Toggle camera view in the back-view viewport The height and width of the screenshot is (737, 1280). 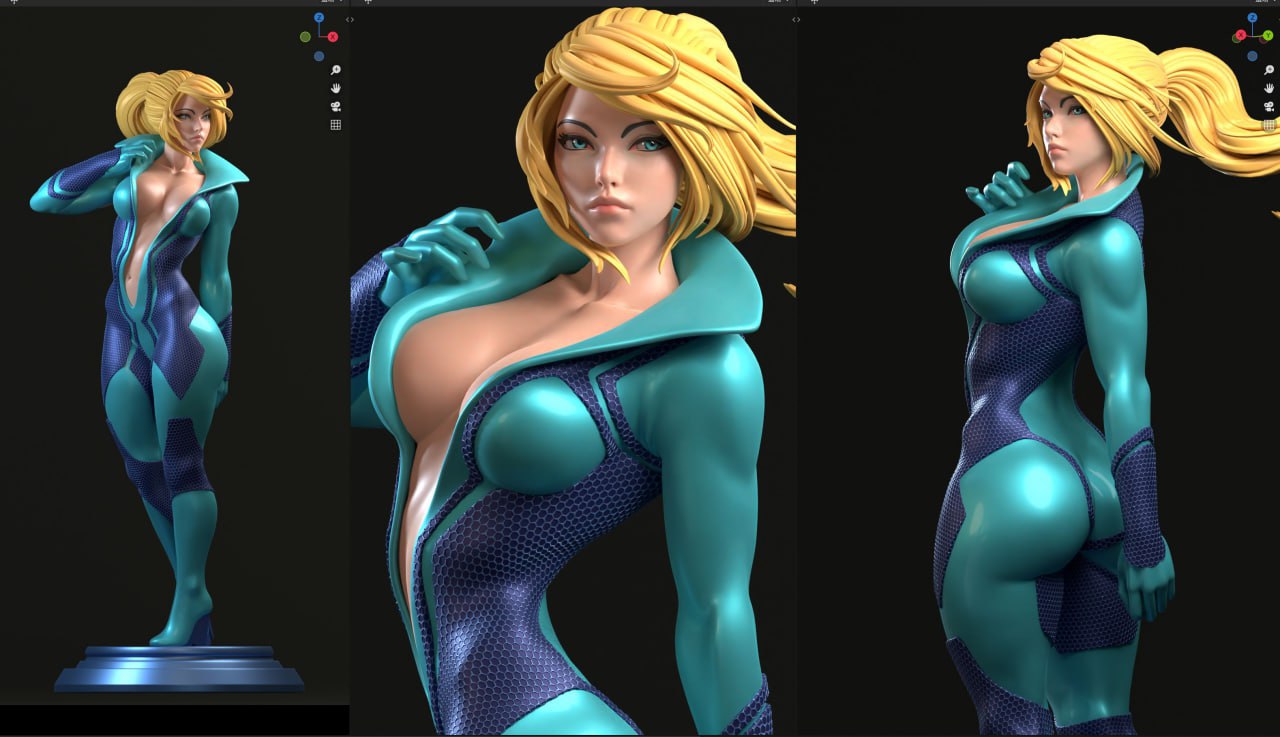(1269, 106)
